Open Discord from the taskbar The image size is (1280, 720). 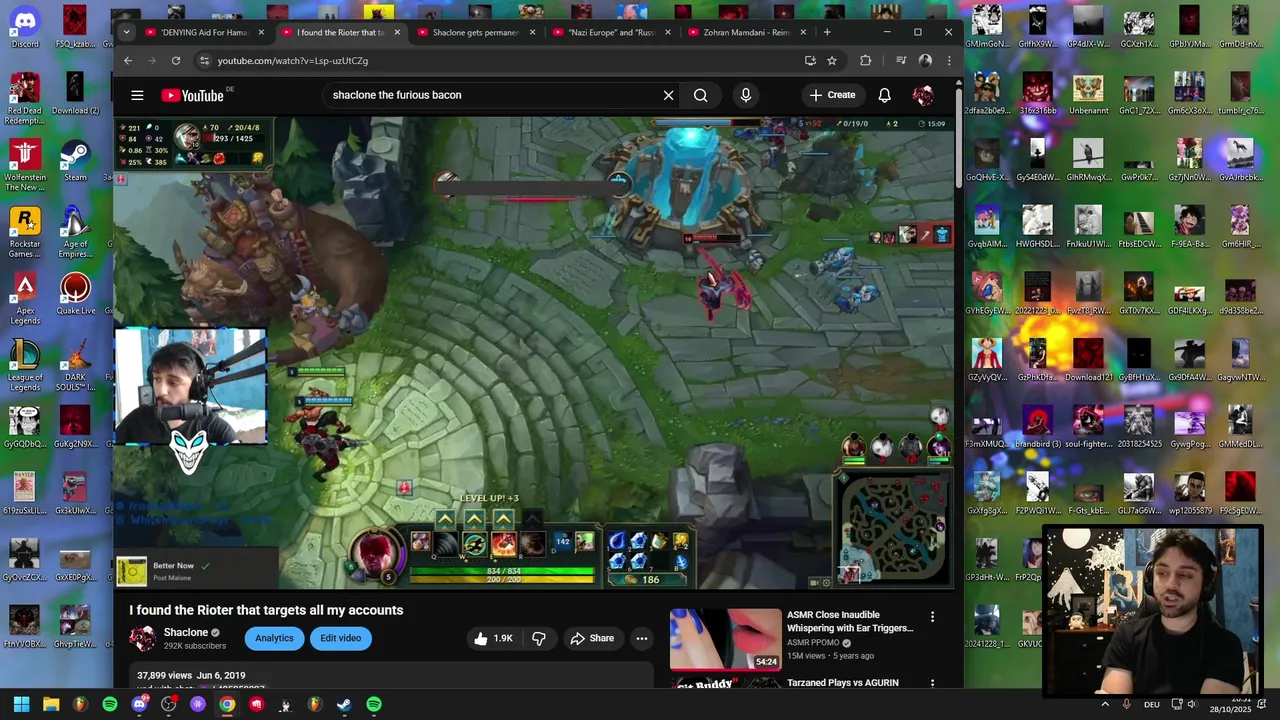pyautogui.click(x=139, y=704)
